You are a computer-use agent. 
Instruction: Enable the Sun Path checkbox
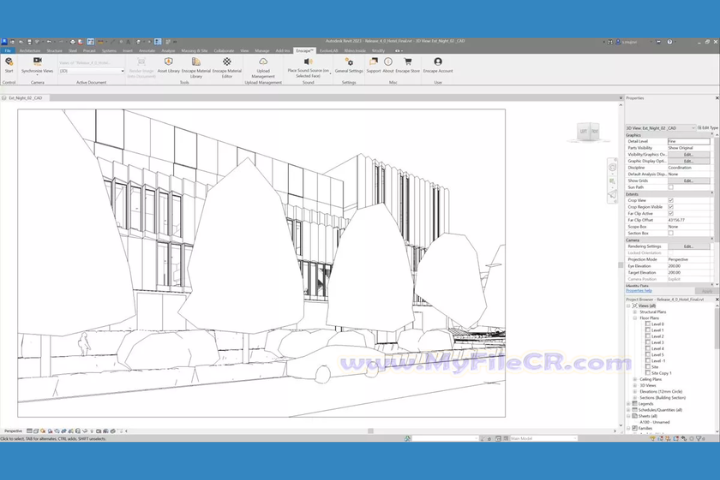point(671,187)
